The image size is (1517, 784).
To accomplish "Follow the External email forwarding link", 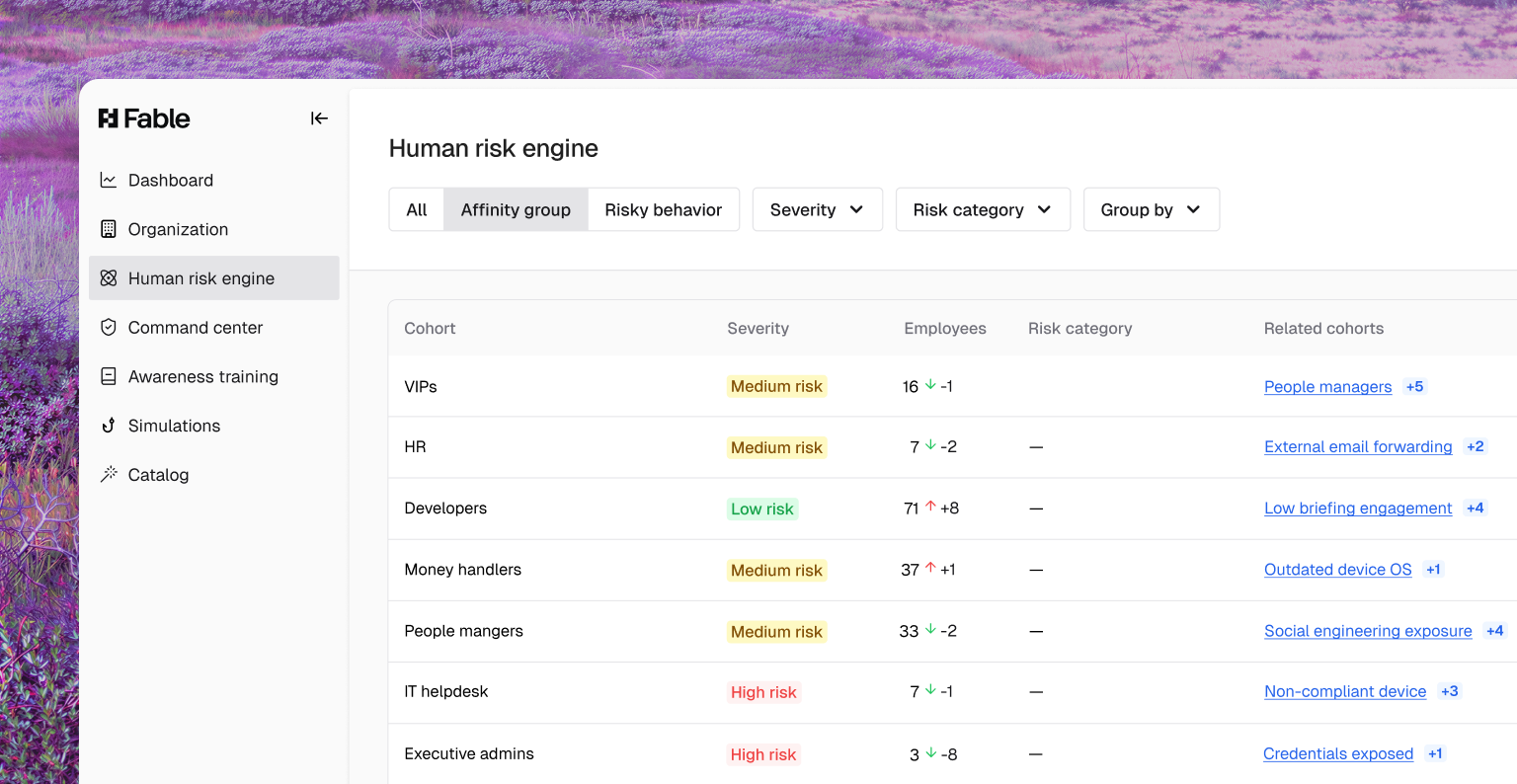I will click(1358, 446).
